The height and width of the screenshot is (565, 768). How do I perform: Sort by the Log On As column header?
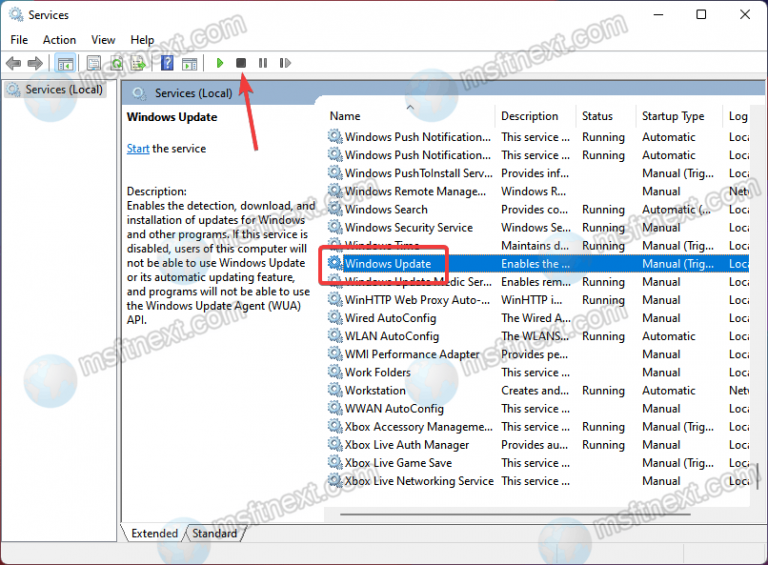(x=738, y=116)
